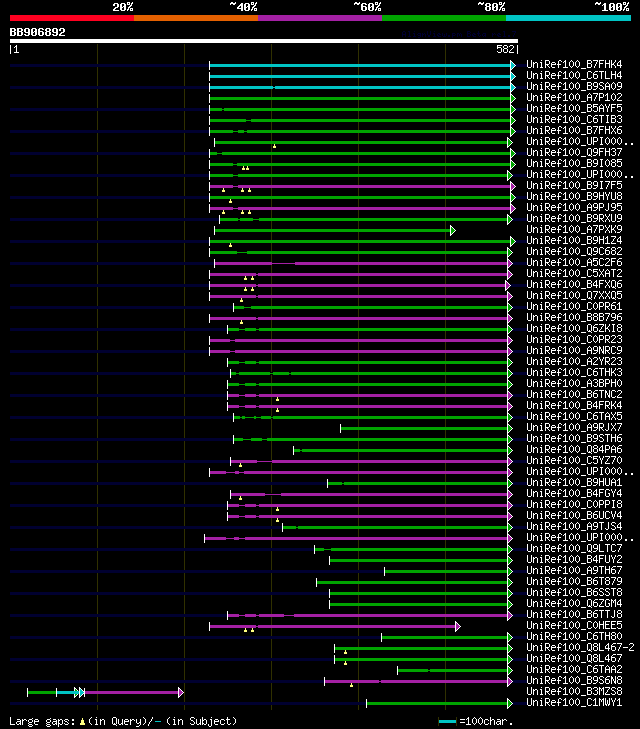
Task: Click UniRef100_C6TAA2 label
Action: 574,669
